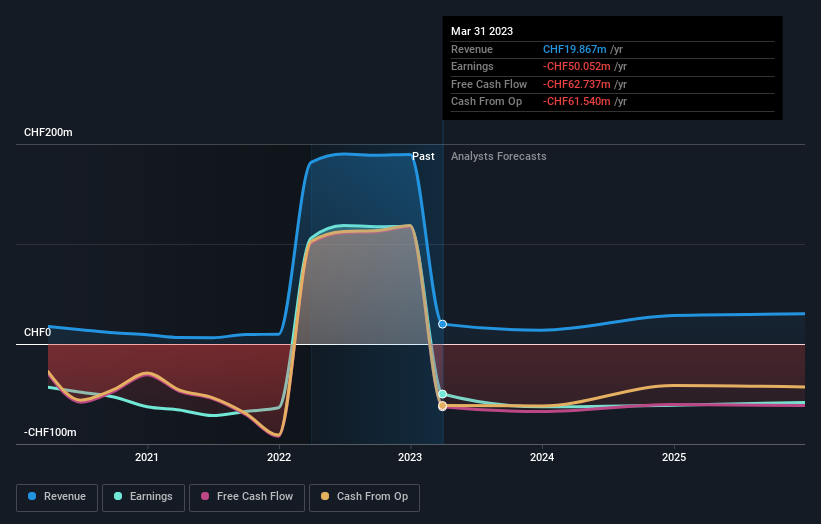This screenshot has width=821, height=524.
Task: Click the Free Cash Flow value -CHF62.737m
Action: click(x=576, y=84)
